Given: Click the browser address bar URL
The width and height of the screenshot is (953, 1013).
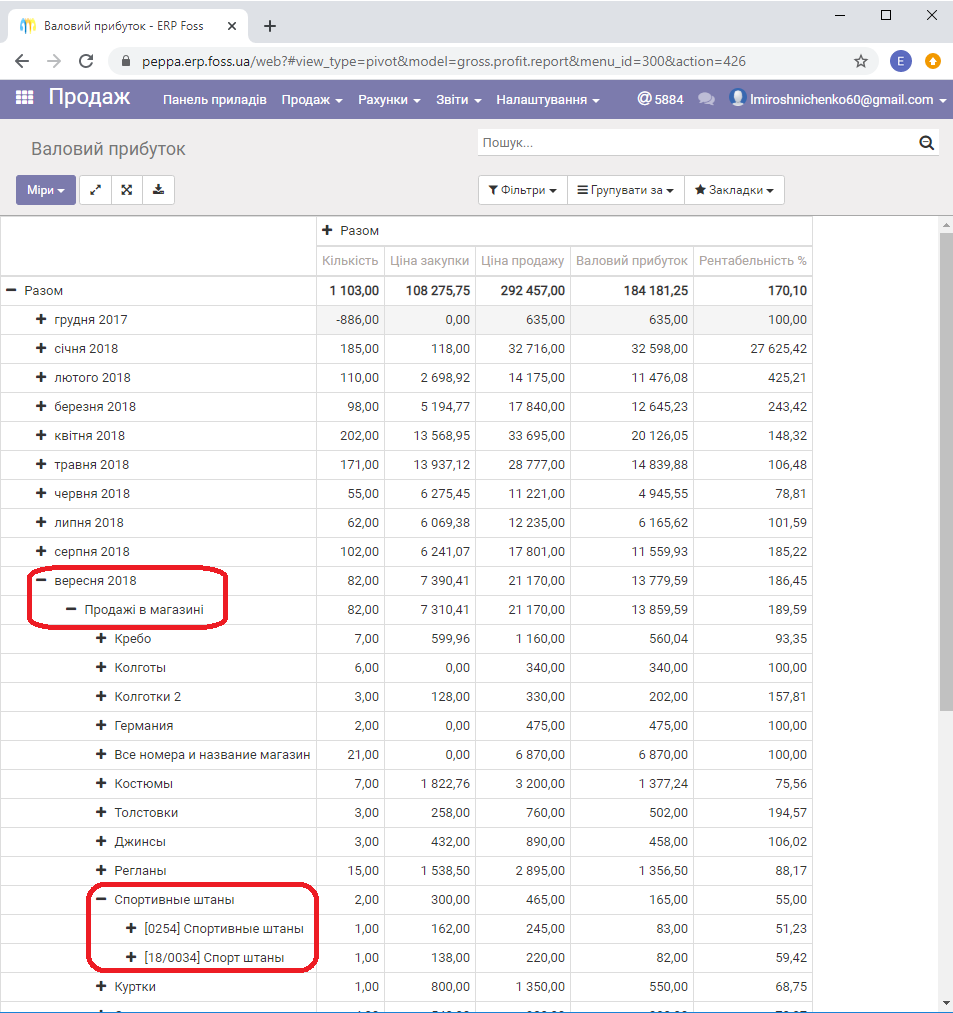Looking at the screenshot, I should point(443,61).
